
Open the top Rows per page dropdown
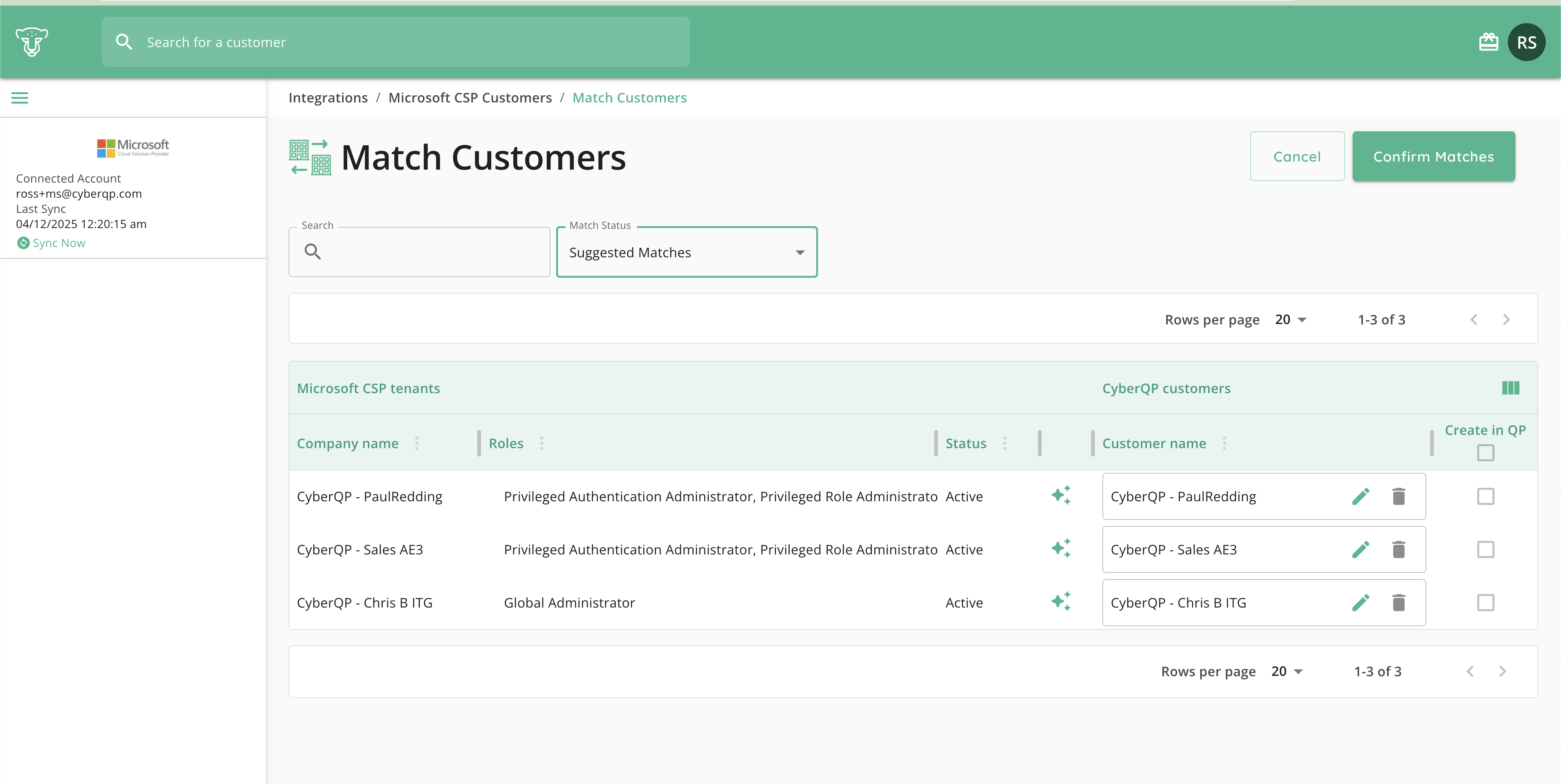click(x=1290, y=319)
